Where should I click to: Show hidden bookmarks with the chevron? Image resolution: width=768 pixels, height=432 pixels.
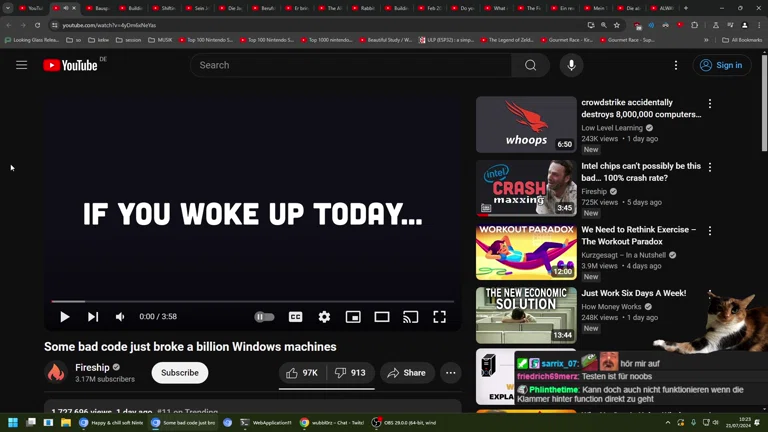click(706, 40)
